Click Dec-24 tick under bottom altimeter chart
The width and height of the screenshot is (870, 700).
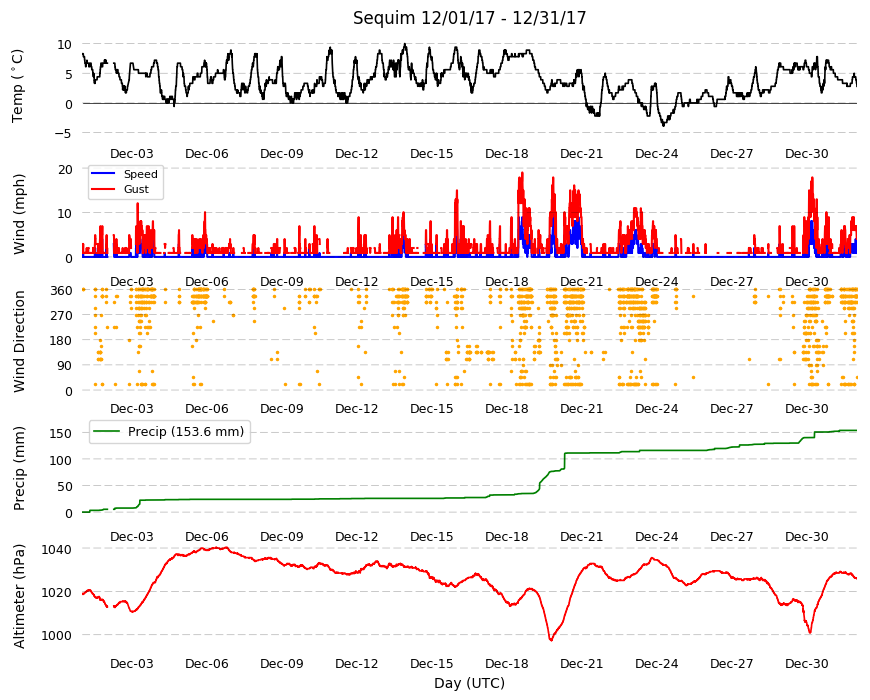[x=656, y=663]
